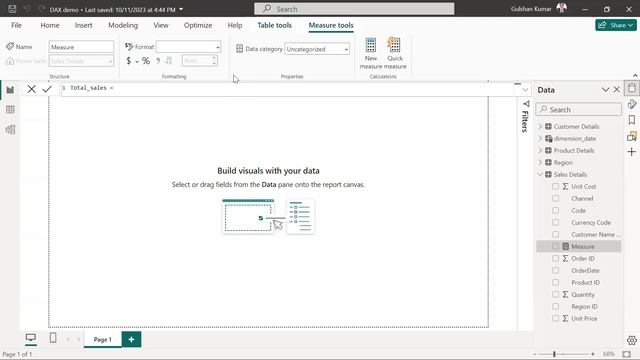Image resolution: width=640 pixels, height=360 pixels.
Task: Click Data pane icon on right rail
Action: pyautogui.click(x=632, y=88)
